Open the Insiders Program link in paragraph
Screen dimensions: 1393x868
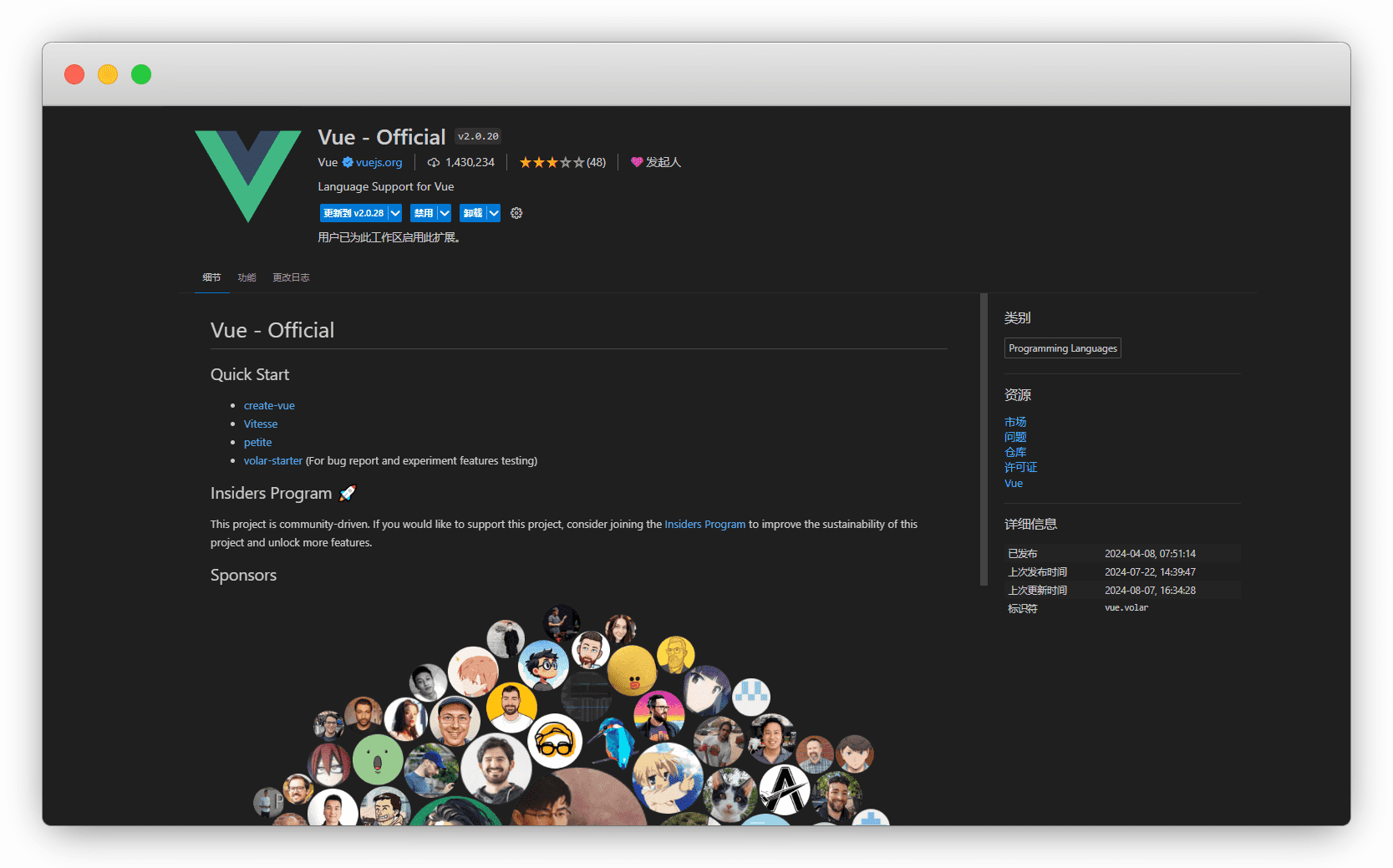point(704,524)
